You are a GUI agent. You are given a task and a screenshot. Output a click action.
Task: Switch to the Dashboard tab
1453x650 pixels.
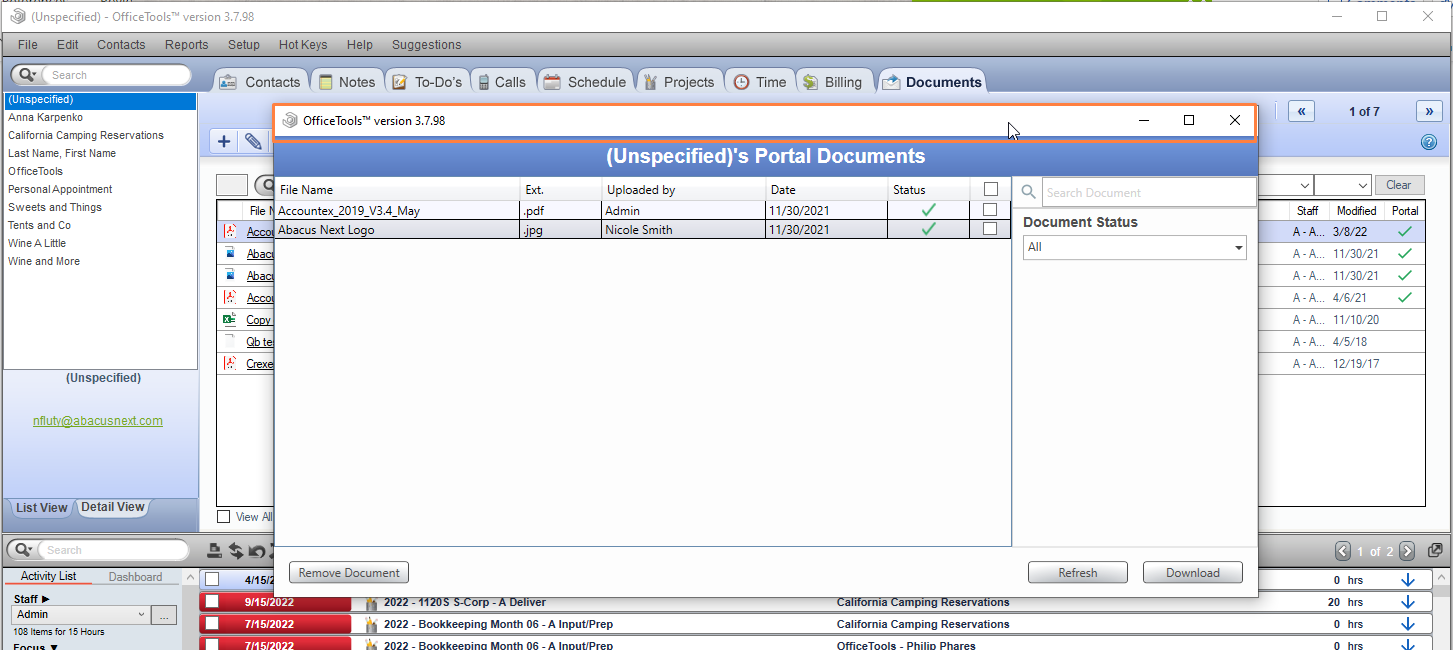[x=136, y=577]
